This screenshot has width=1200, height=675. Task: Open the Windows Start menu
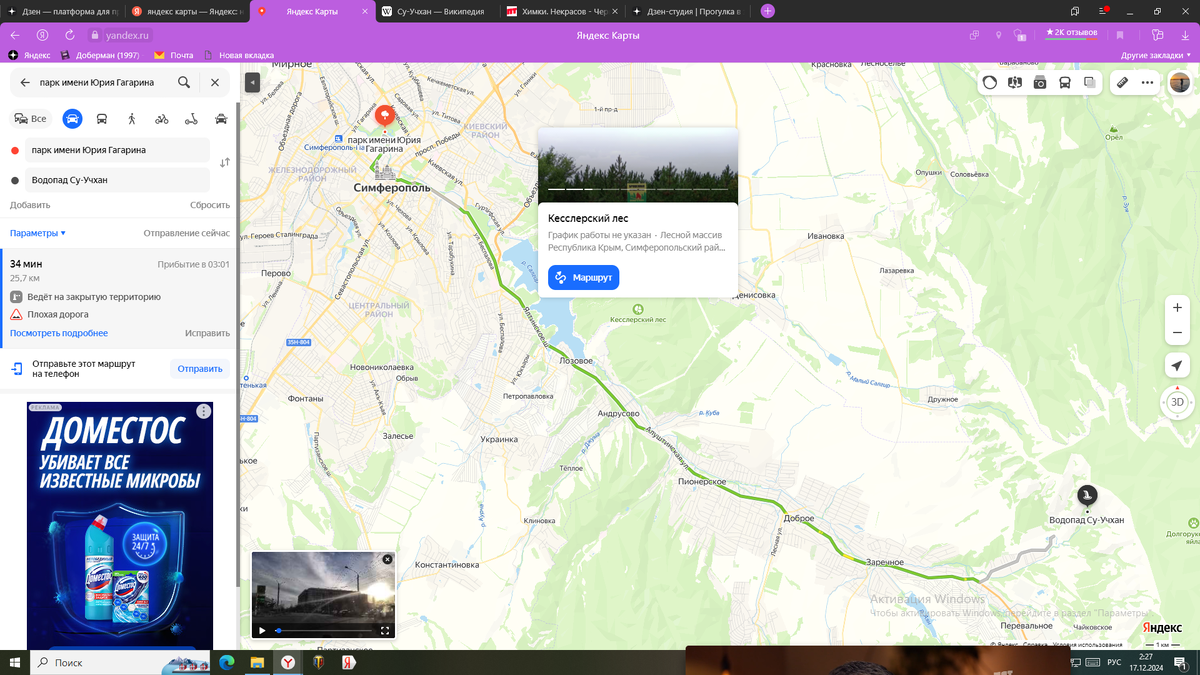pyautogui.click(x=14, y=662)
